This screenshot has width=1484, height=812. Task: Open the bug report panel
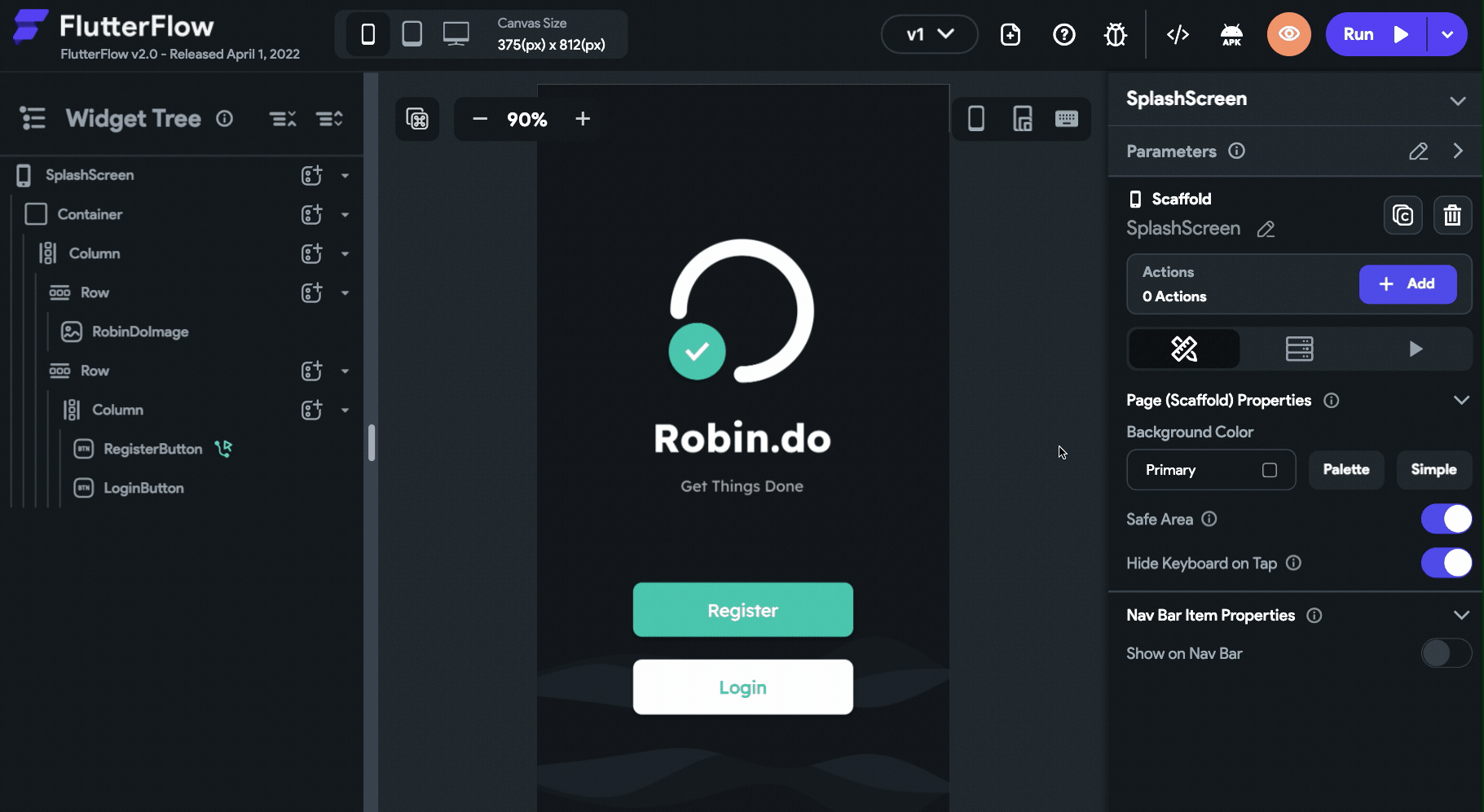(1114, 34)
